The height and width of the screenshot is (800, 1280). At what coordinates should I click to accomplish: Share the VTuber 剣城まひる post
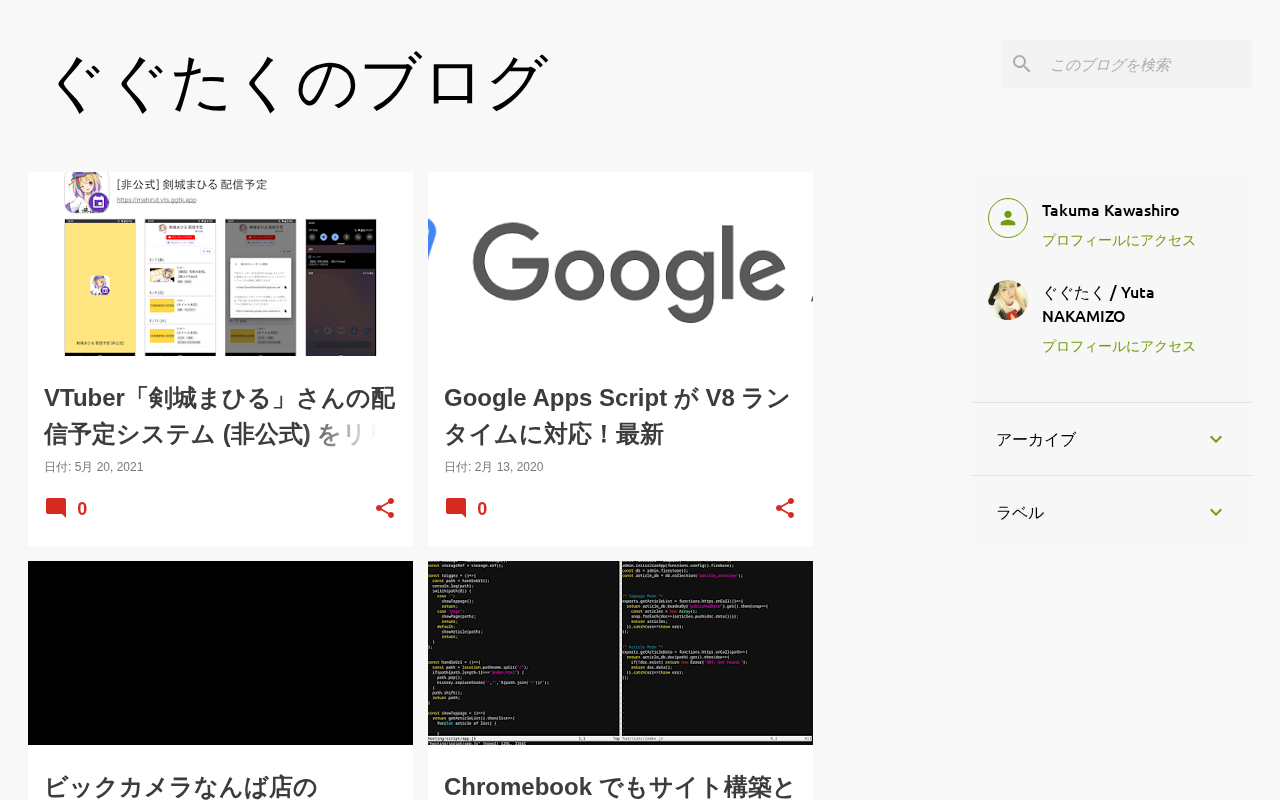(385, 508)
